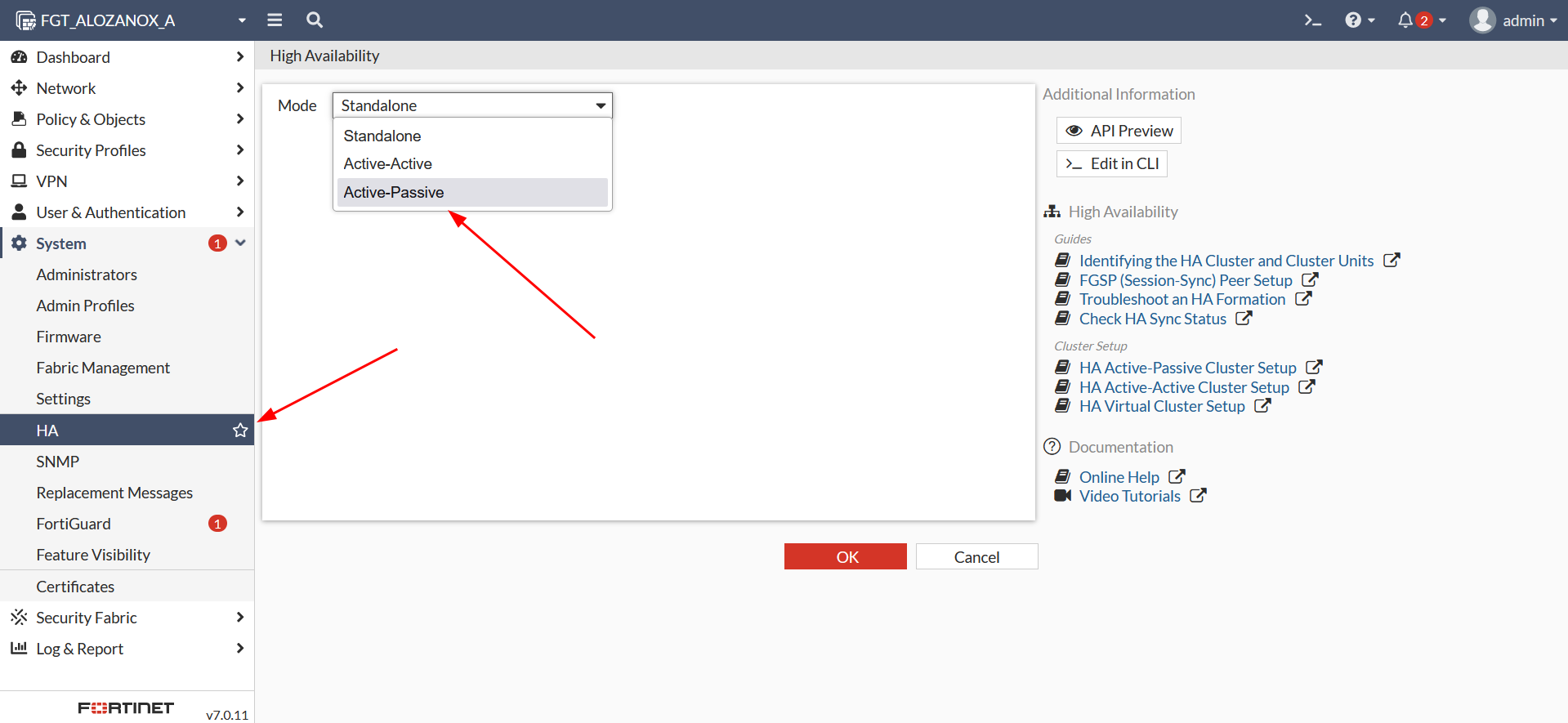This screenshot has height=723, width=1568.
Task: Open the CLI console icon in header
Action: [1312, 20]
